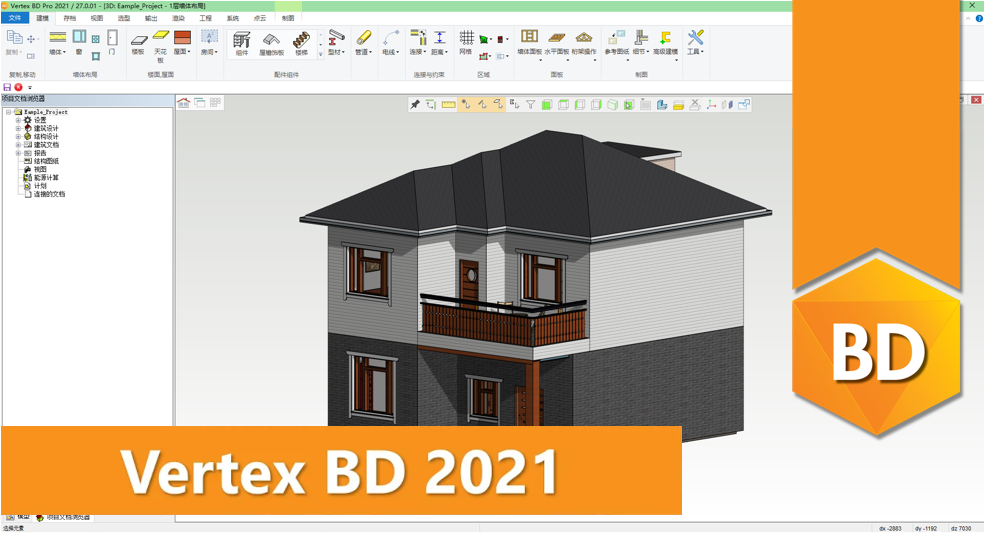Open the 工程 ribbon tab
The width and height of the screenshot is (985, 533).
click(205, 18)
